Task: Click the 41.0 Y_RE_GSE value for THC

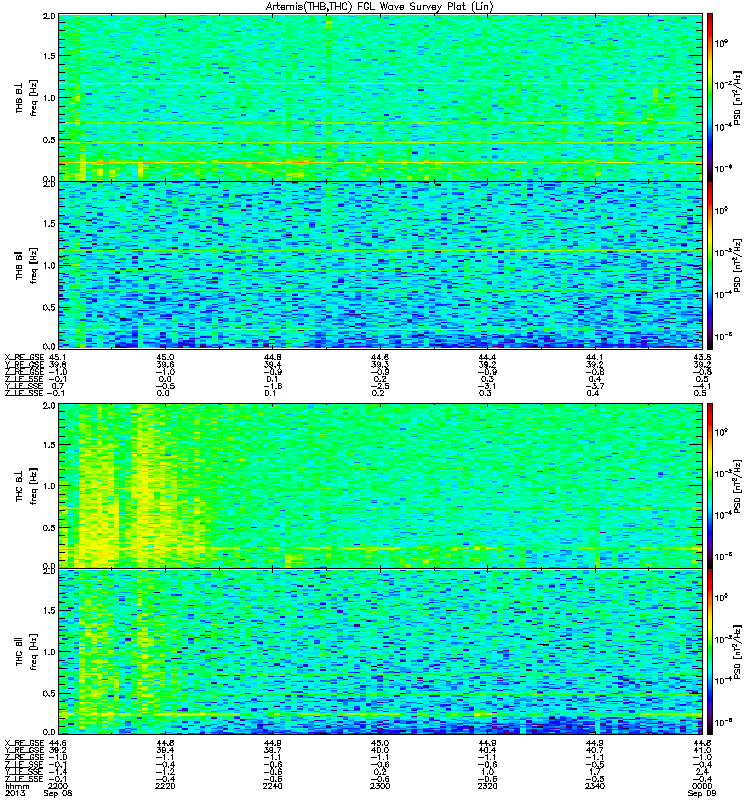Action: (x=702, y=751)
